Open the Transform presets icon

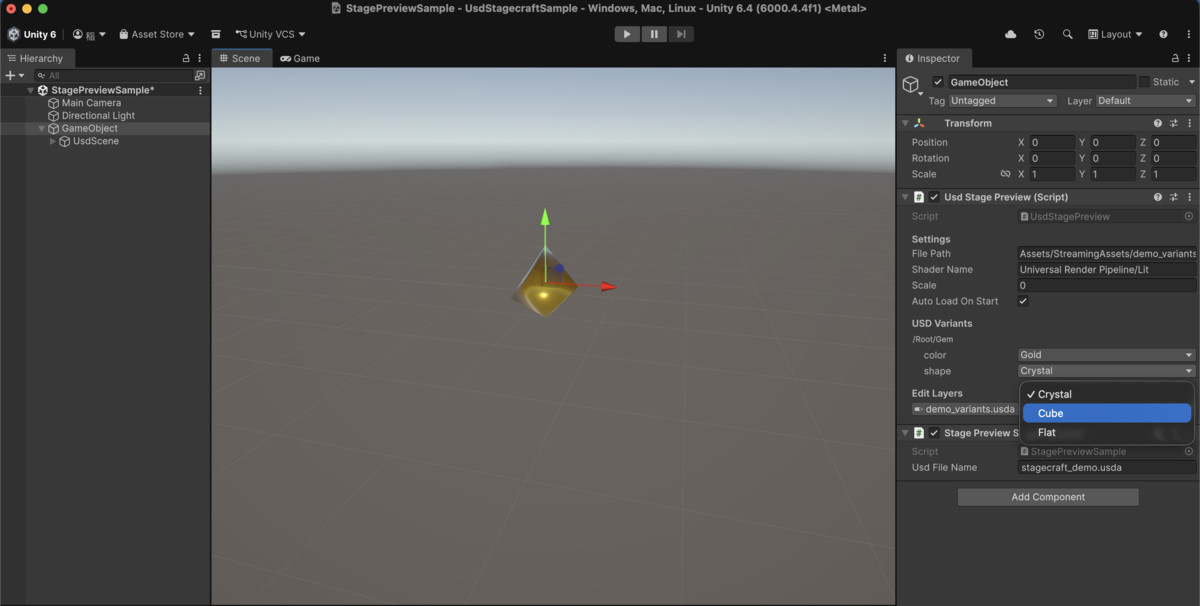[x=1174, y=123]
